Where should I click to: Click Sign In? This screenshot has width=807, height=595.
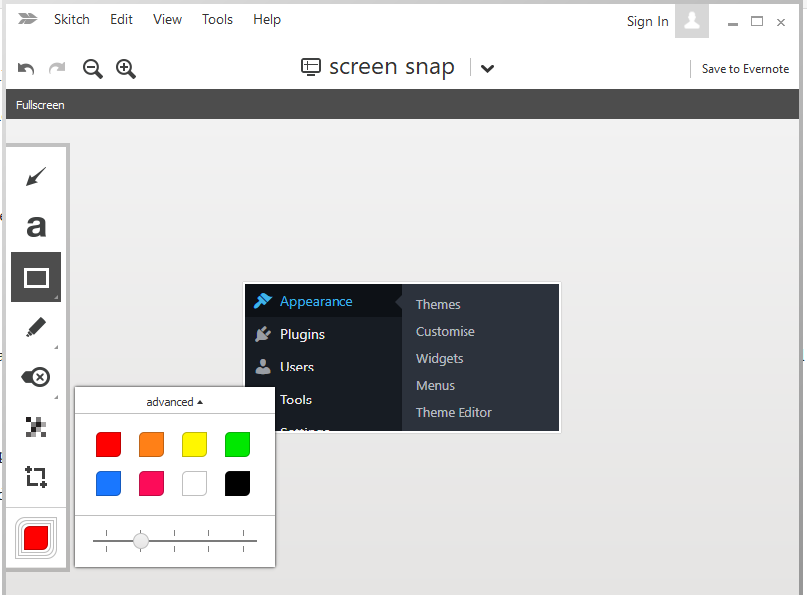pyautogui.click(x=647, y=21)
